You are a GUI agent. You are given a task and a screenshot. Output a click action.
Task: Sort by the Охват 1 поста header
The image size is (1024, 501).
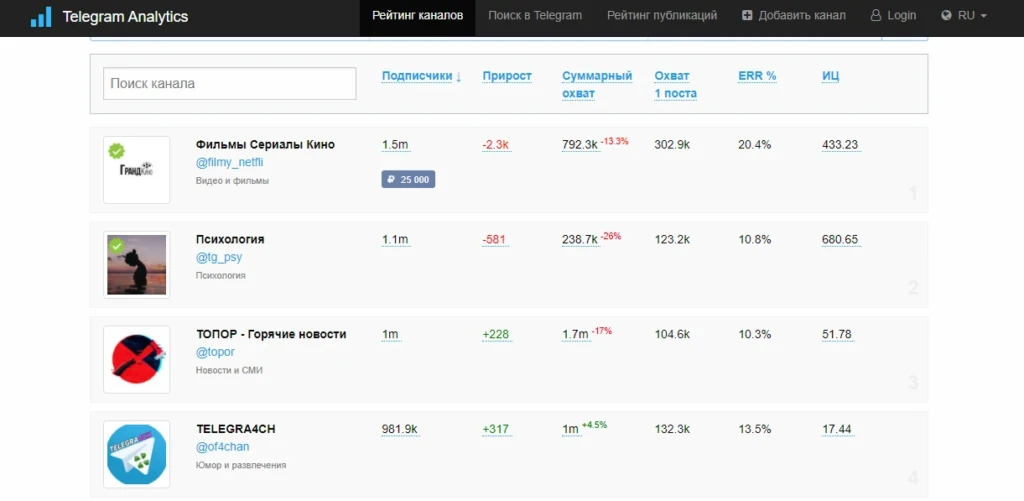(675, 85)
